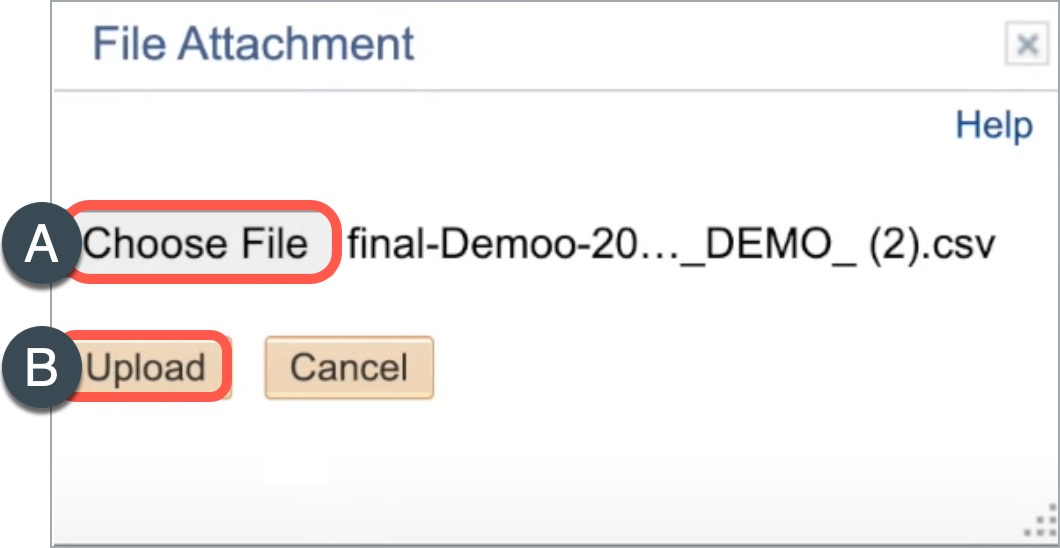The width and height of the screenshot is (1060, 548).
Task: Open the Help link
Action: coord(993,126)
